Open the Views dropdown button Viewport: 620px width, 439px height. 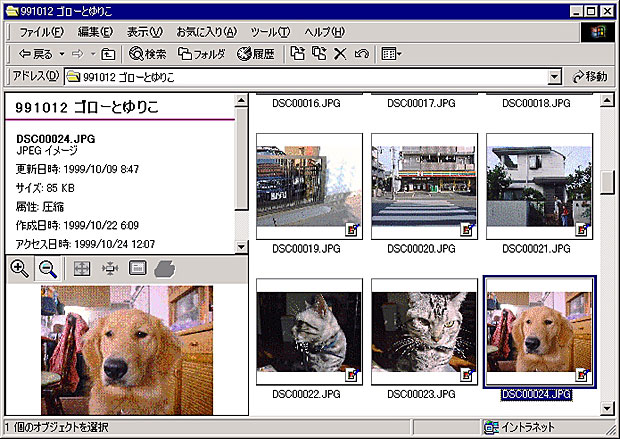pyautogui.click(x=391, y=53)
